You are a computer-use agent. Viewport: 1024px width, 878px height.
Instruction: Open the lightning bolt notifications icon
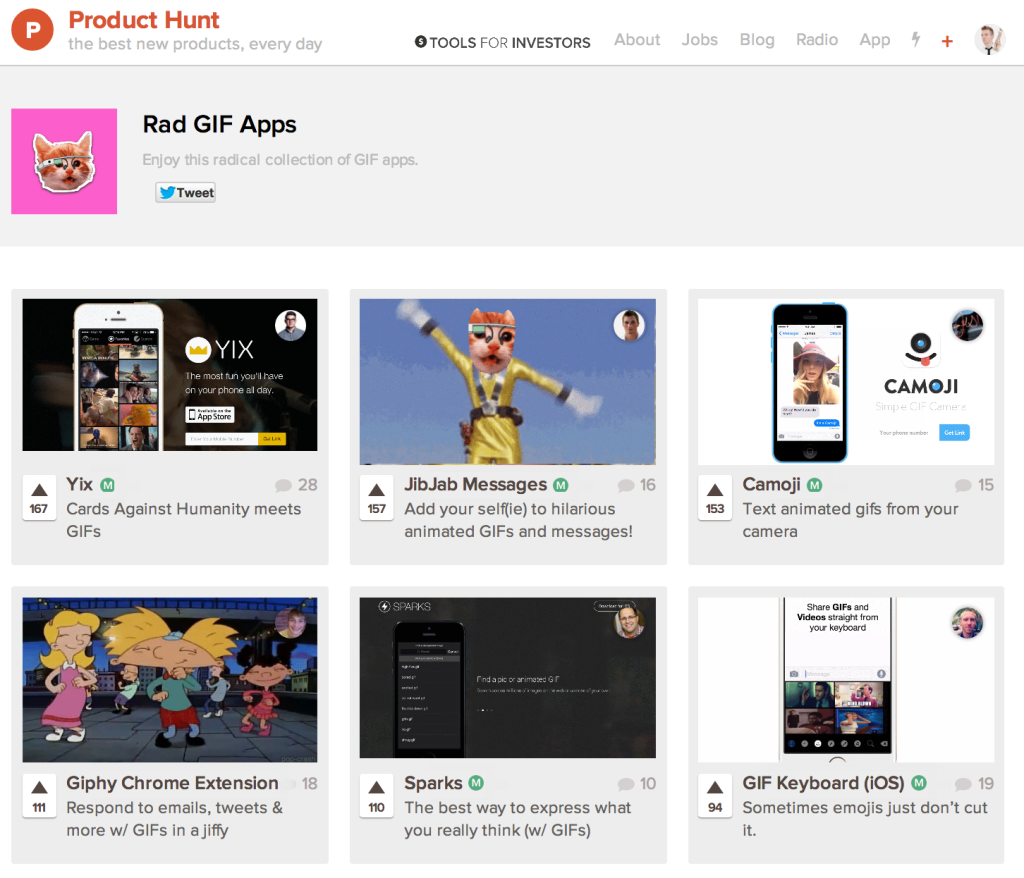pyautogui.click(x=916, y=40)
